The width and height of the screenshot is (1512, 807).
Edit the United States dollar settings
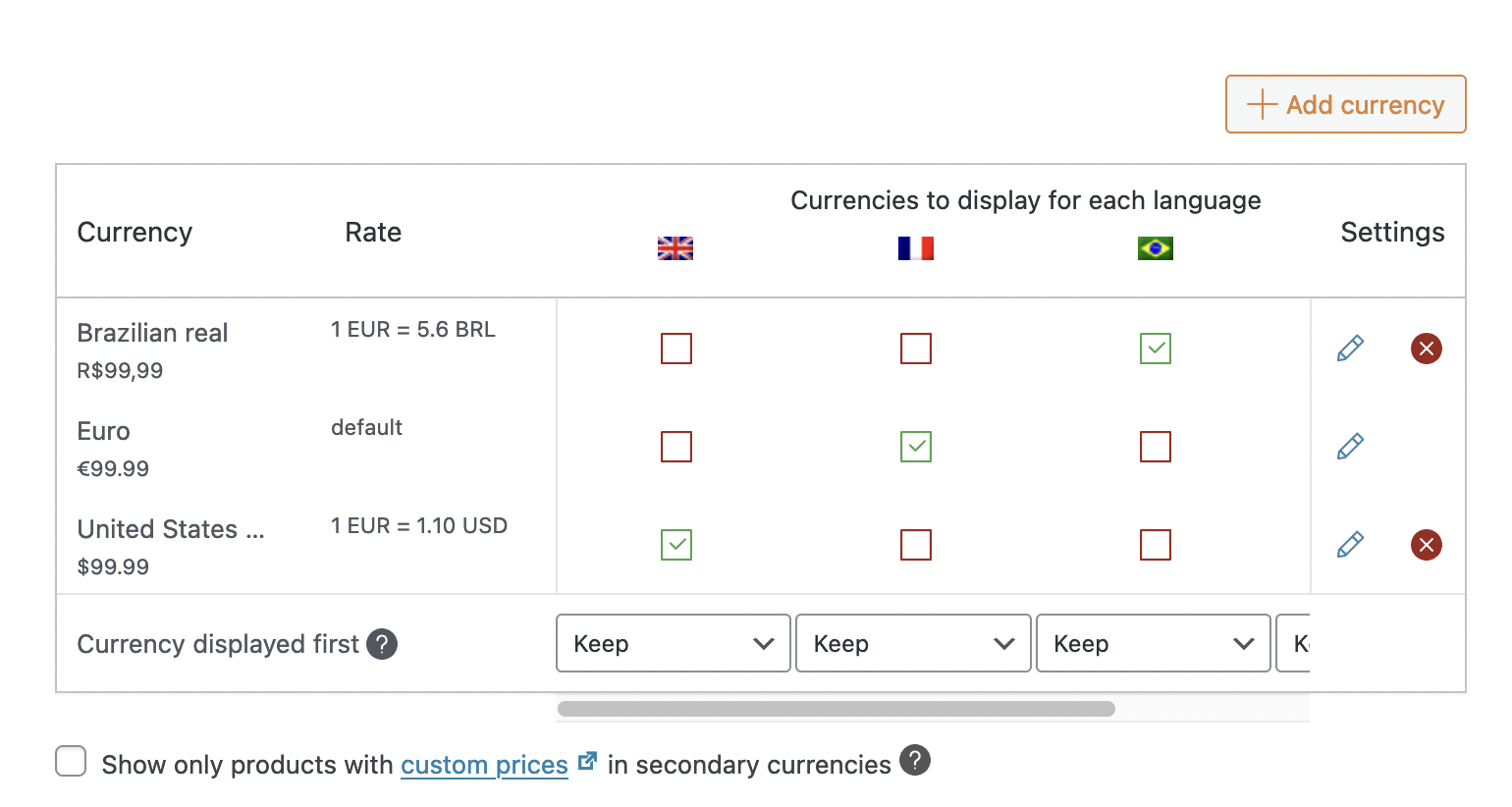1350,545
